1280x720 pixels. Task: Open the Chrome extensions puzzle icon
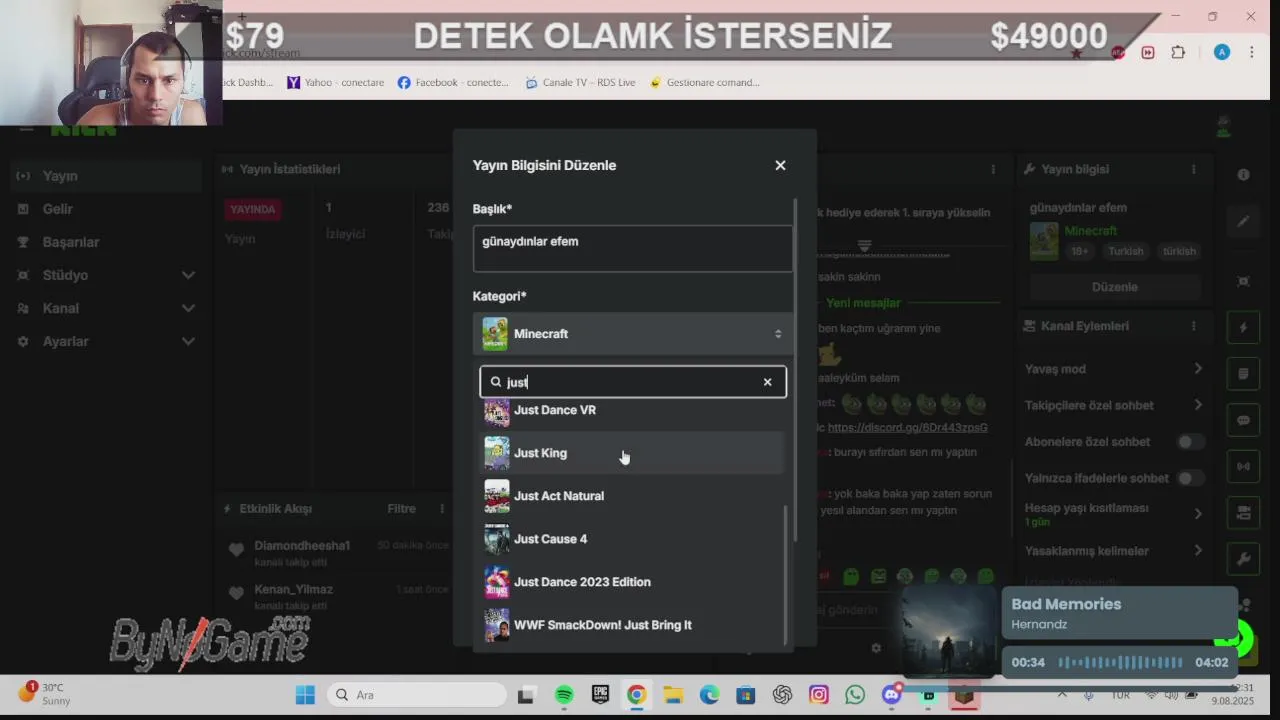click(x=1178, y=52)
